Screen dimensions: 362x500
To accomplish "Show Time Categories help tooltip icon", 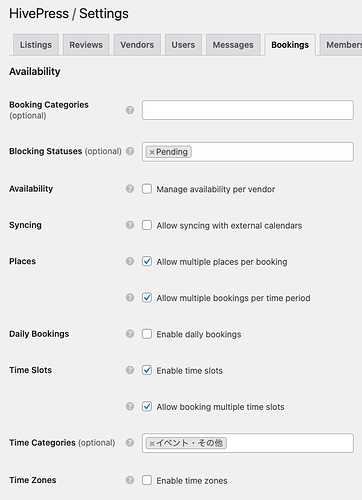I will [x=130, y=443].
